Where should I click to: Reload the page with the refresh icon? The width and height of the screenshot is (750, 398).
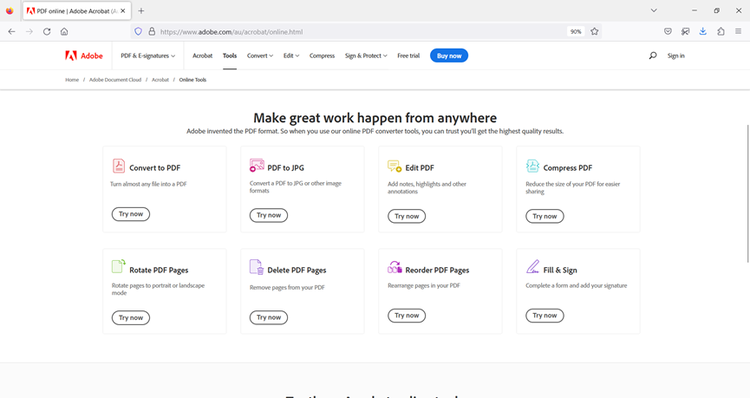point(46,32)
